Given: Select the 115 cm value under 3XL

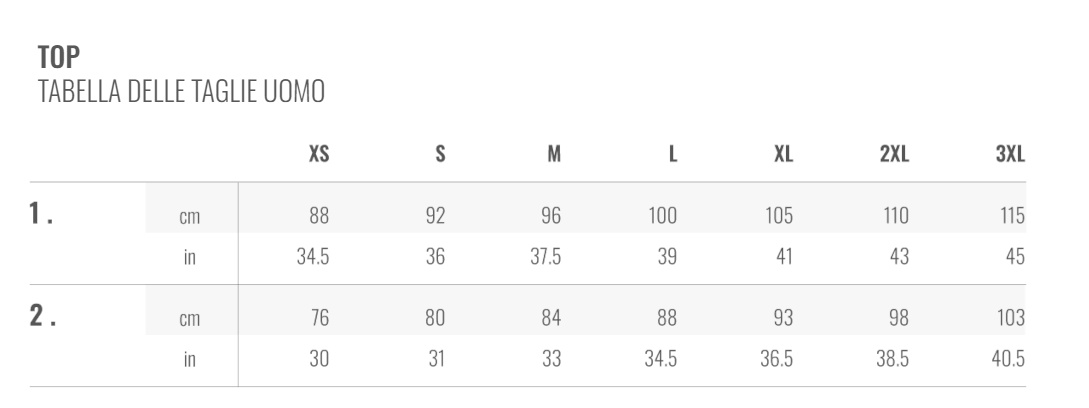Looking at the screenshot, I should click(x=1012, y=215).
